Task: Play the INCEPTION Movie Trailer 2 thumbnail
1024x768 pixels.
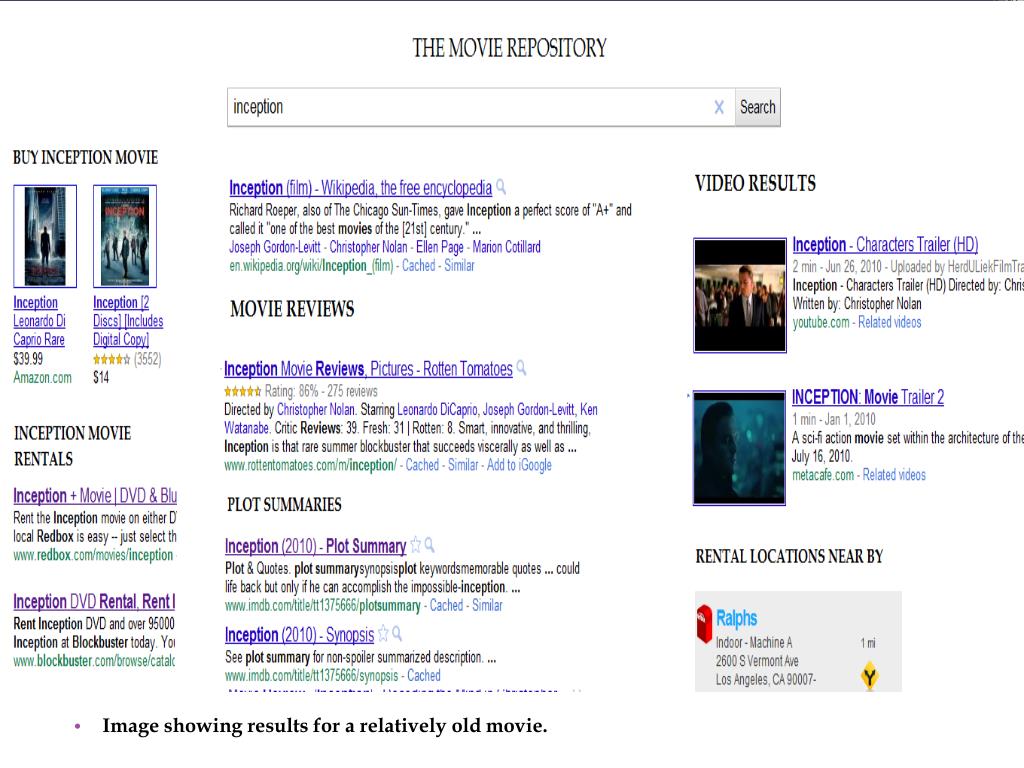Action: pyautogui.click(x=739, y=448)
